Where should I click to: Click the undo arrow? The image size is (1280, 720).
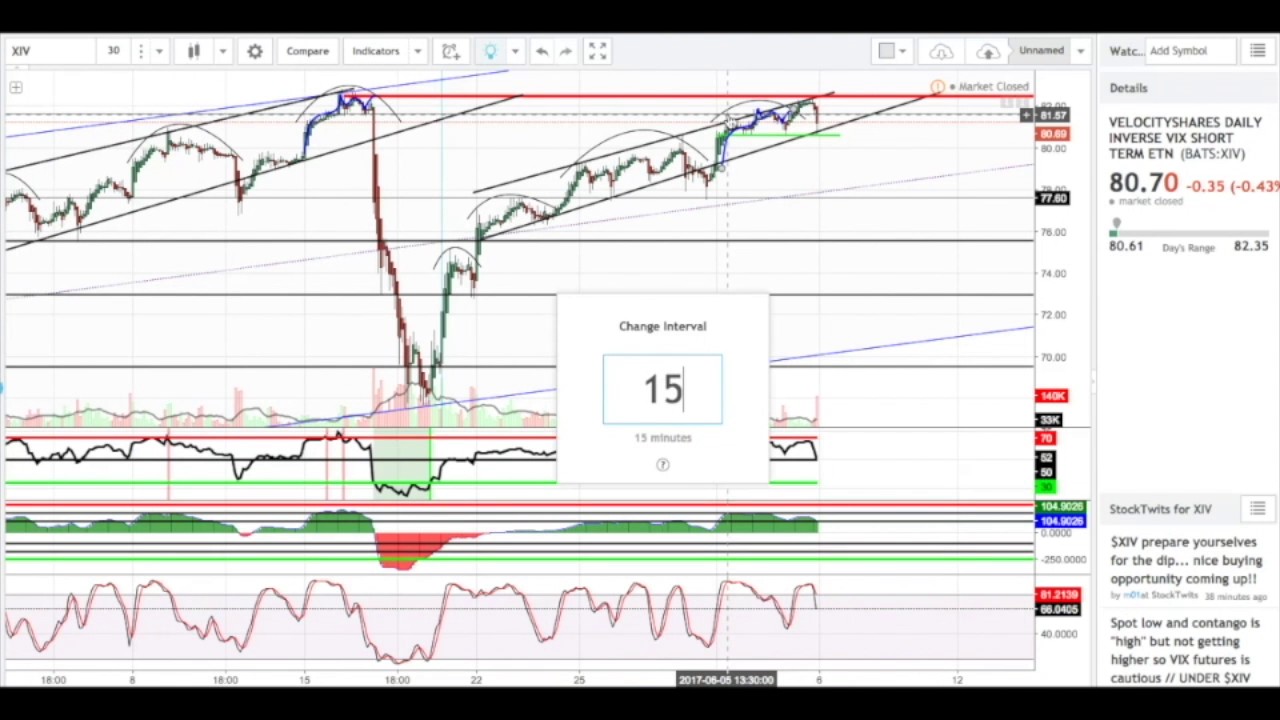542,51
